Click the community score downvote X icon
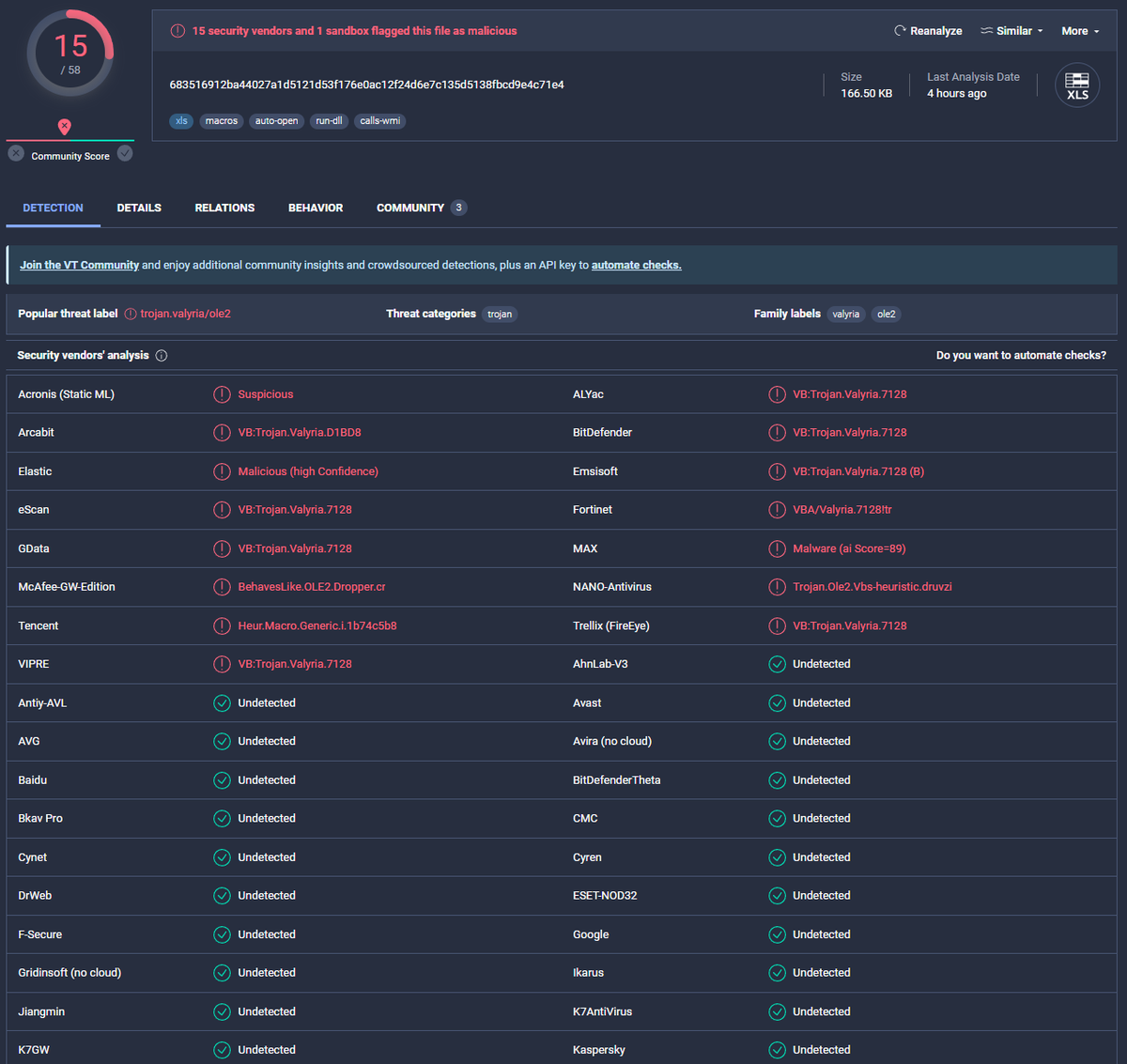 pos(16,153)
